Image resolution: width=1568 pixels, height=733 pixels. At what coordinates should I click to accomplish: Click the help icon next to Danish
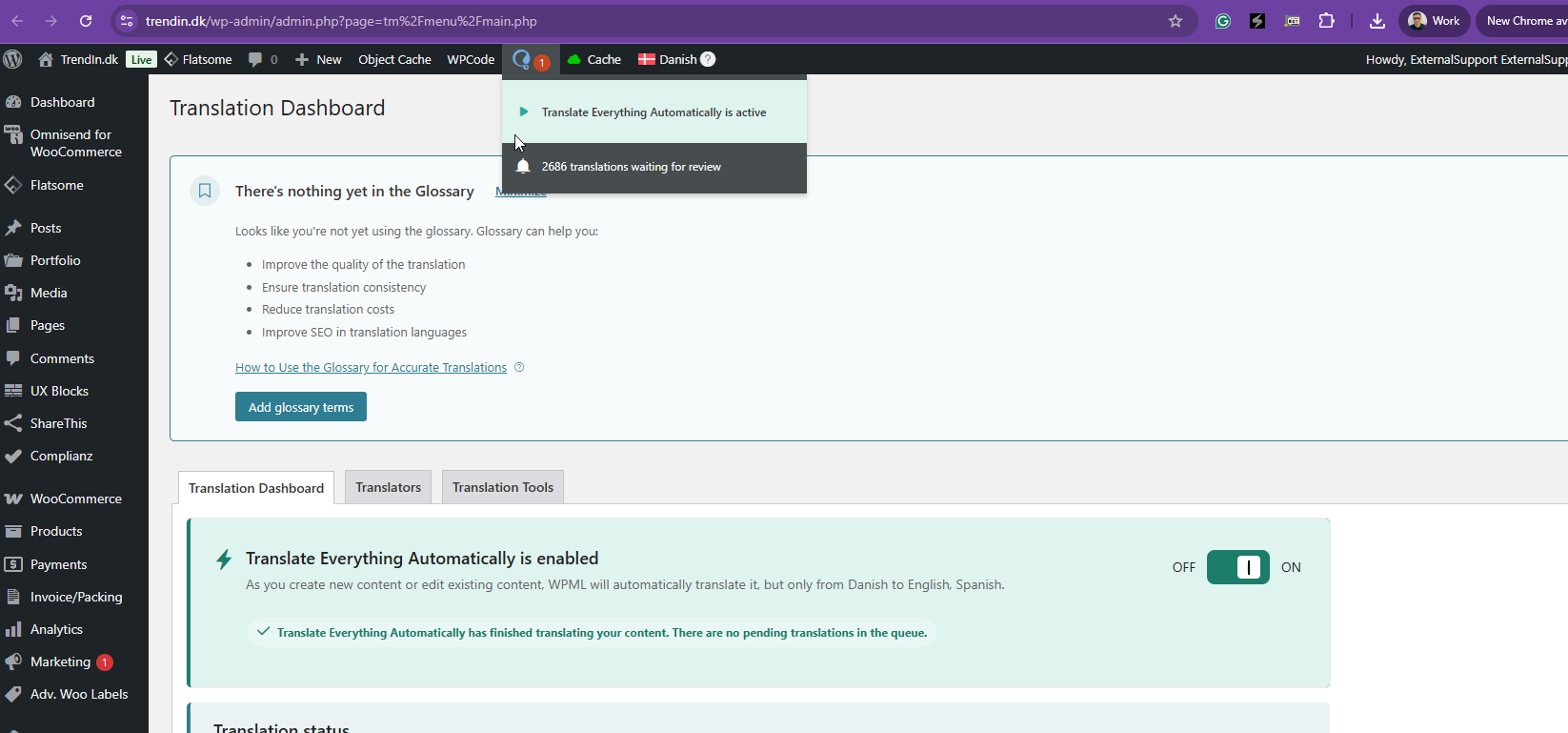point(708,59)
